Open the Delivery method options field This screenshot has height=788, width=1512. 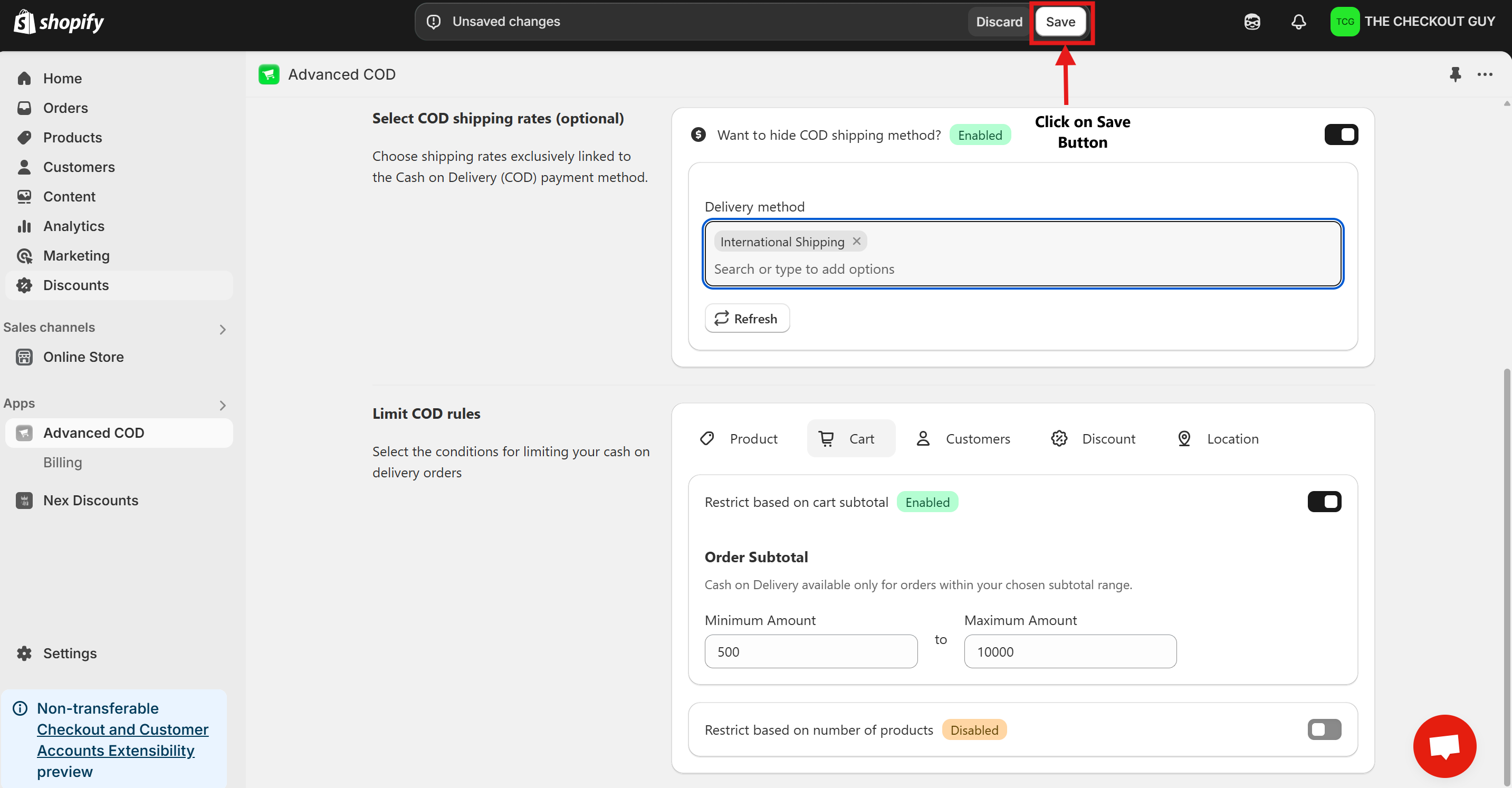(x=1021, y=268)
